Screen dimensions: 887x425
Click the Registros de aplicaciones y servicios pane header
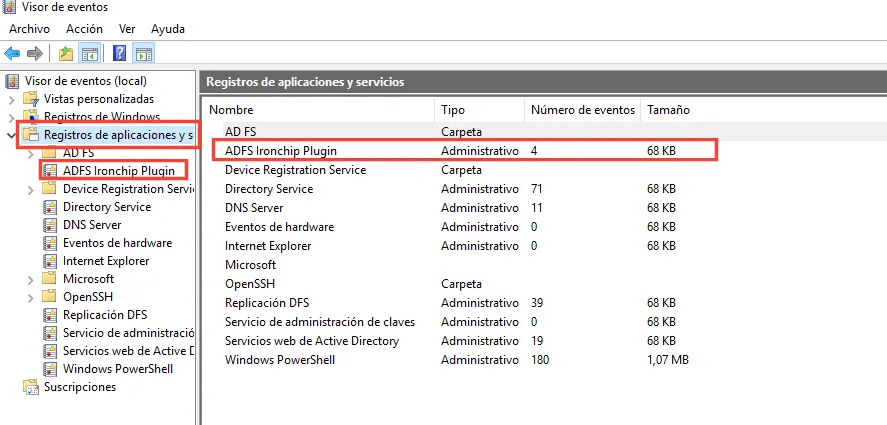pos(543,82)
